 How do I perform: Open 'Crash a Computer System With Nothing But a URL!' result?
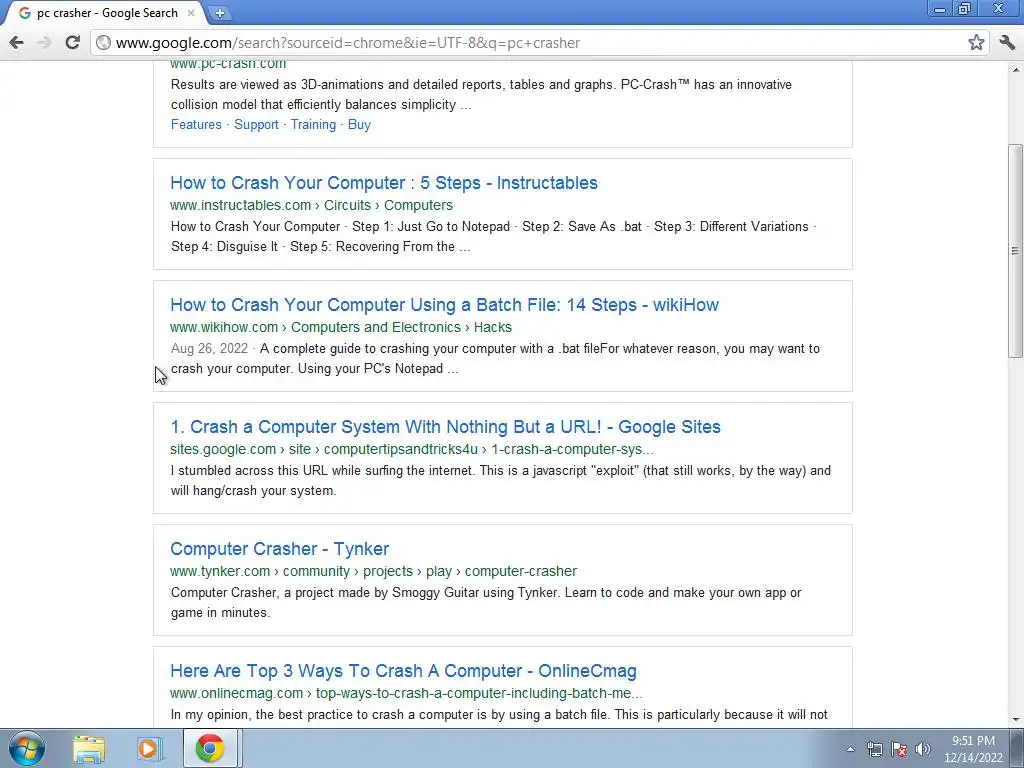pyautogui.click(x=445, y=427)
